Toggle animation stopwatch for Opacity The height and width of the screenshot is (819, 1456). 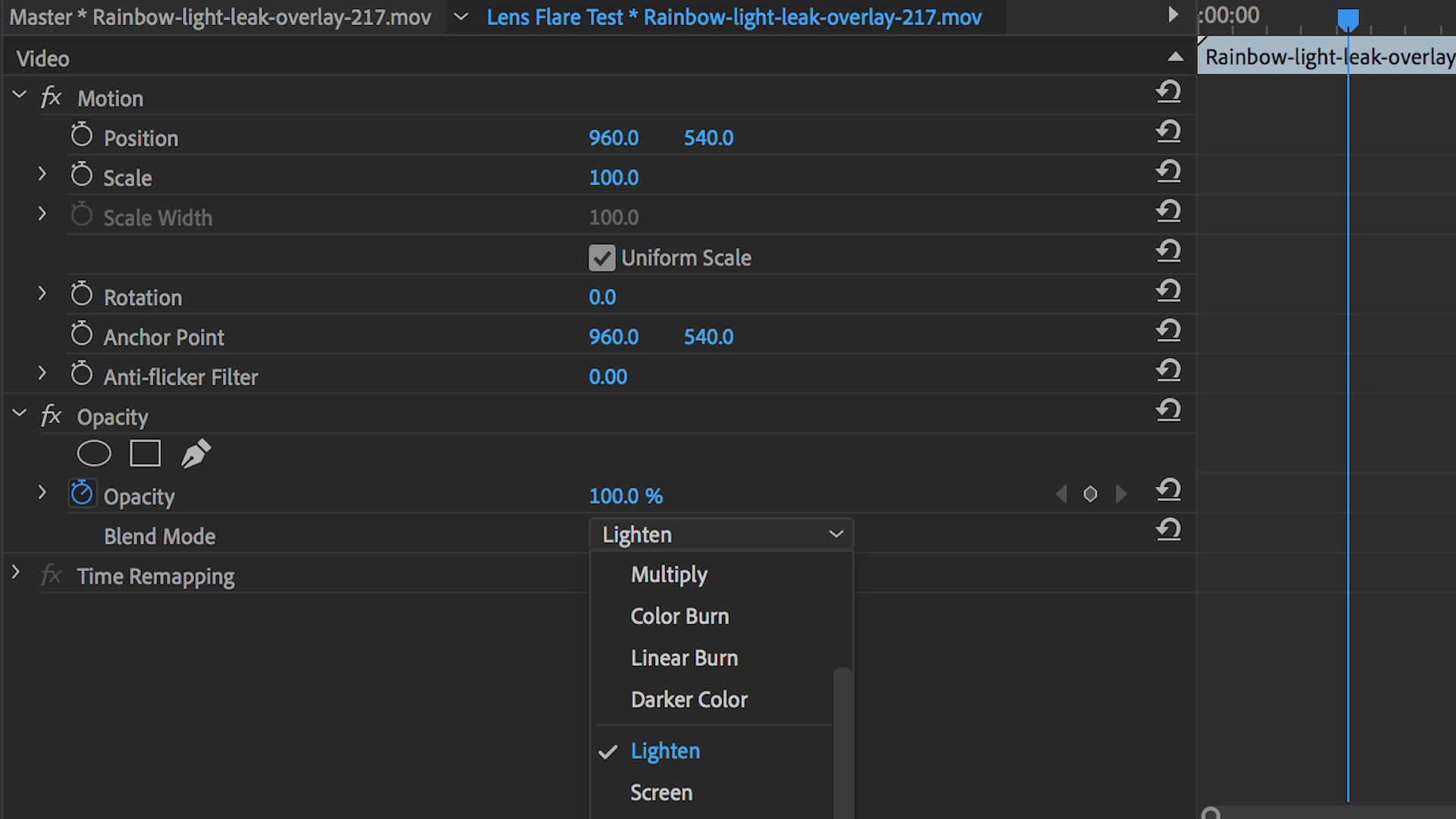click(82, 494)
